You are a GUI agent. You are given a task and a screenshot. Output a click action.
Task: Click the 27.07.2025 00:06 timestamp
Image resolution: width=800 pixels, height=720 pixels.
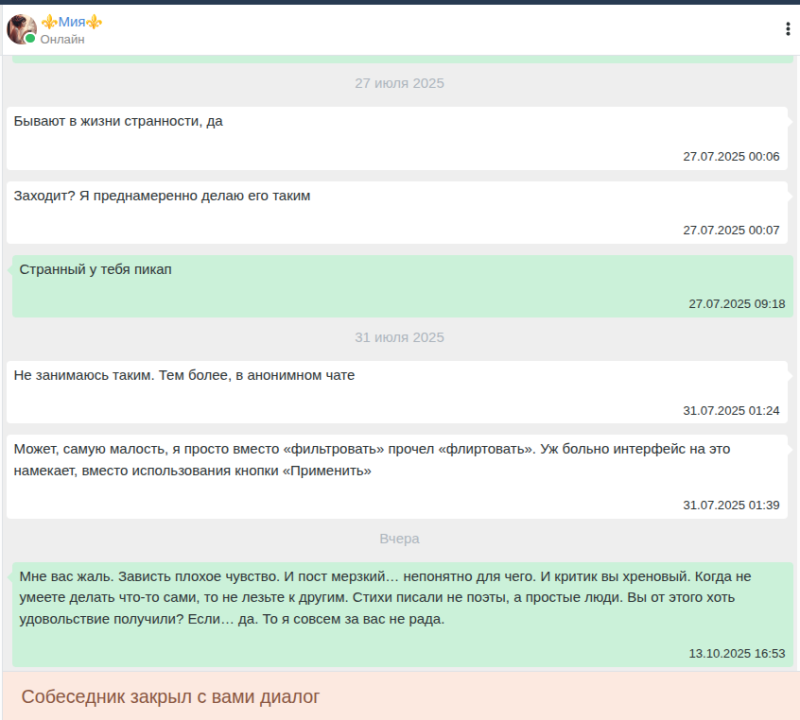point(731,156)
